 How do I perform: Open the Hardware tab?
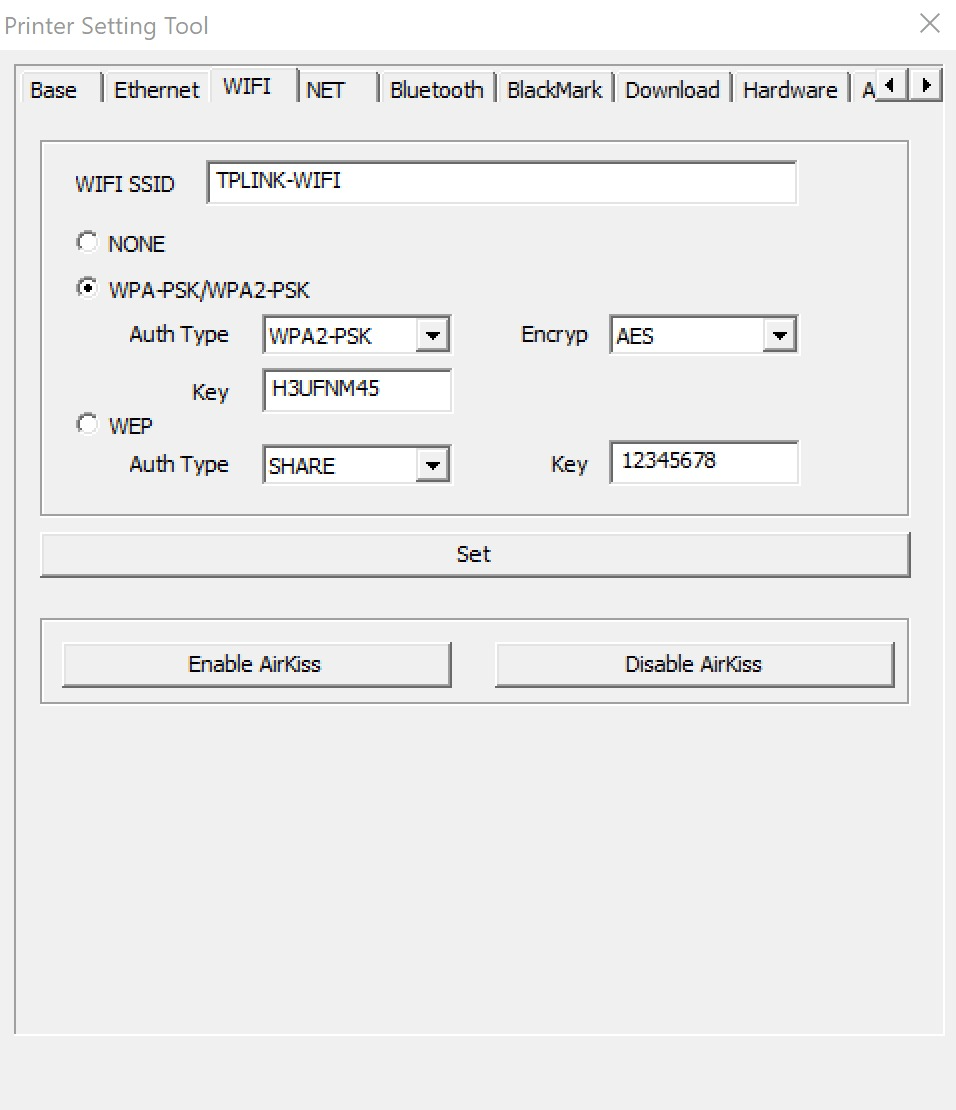pos(790,90)
